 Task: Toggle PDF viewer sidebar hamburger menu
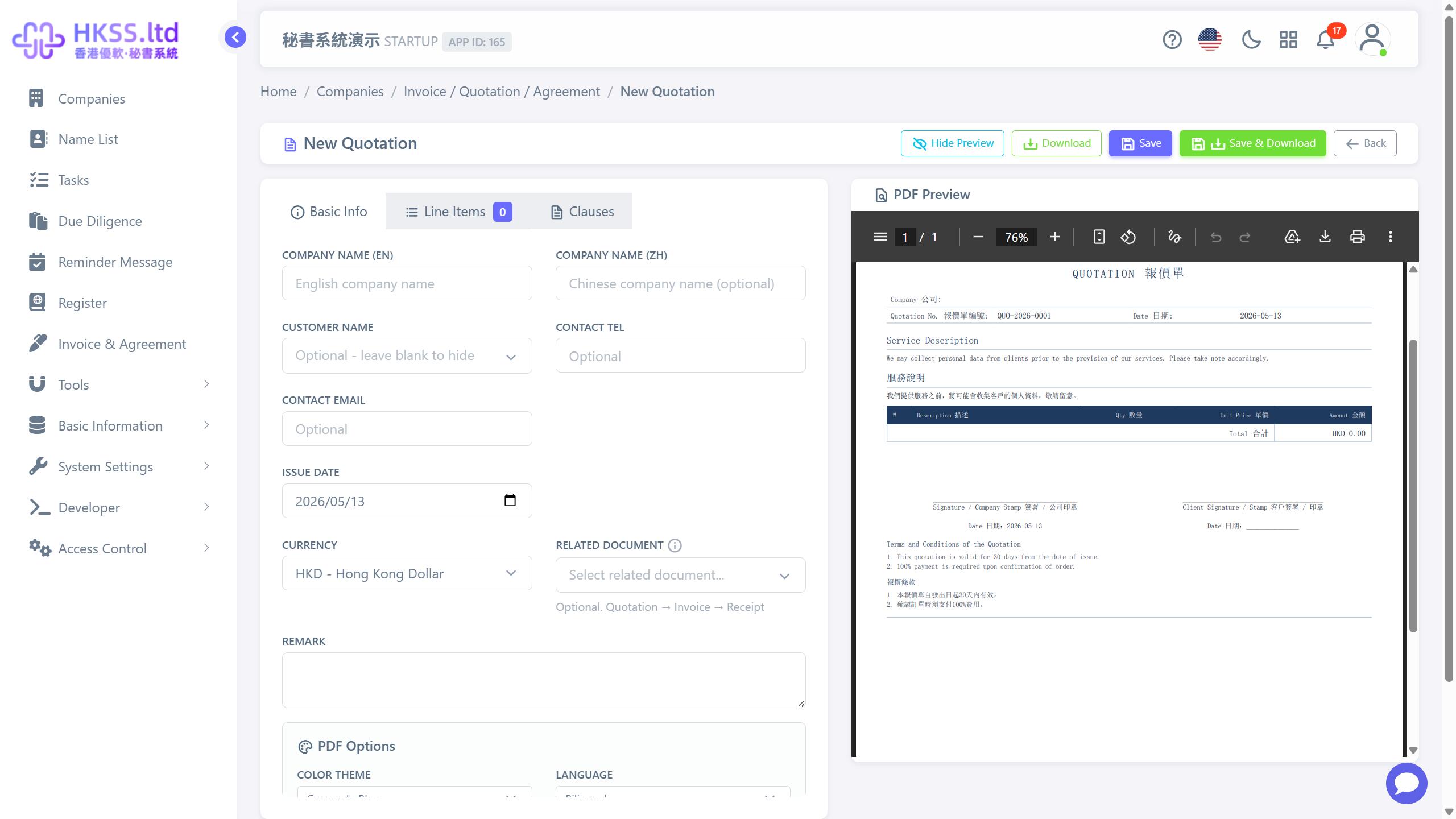tap(880, 237)
